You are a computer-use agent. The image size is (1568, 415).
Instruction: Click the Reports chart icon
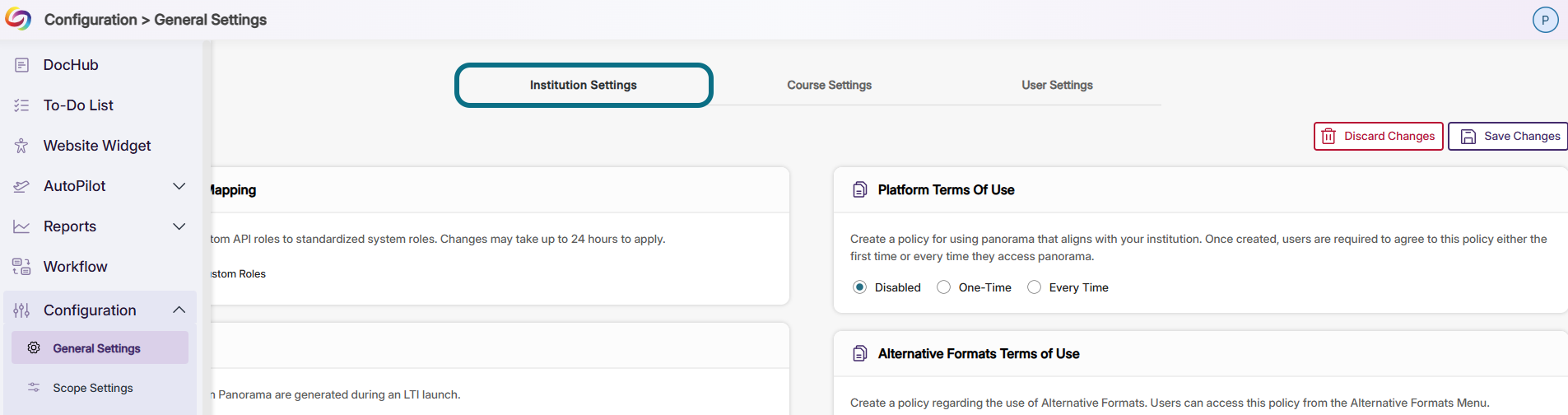pos(22,226)
